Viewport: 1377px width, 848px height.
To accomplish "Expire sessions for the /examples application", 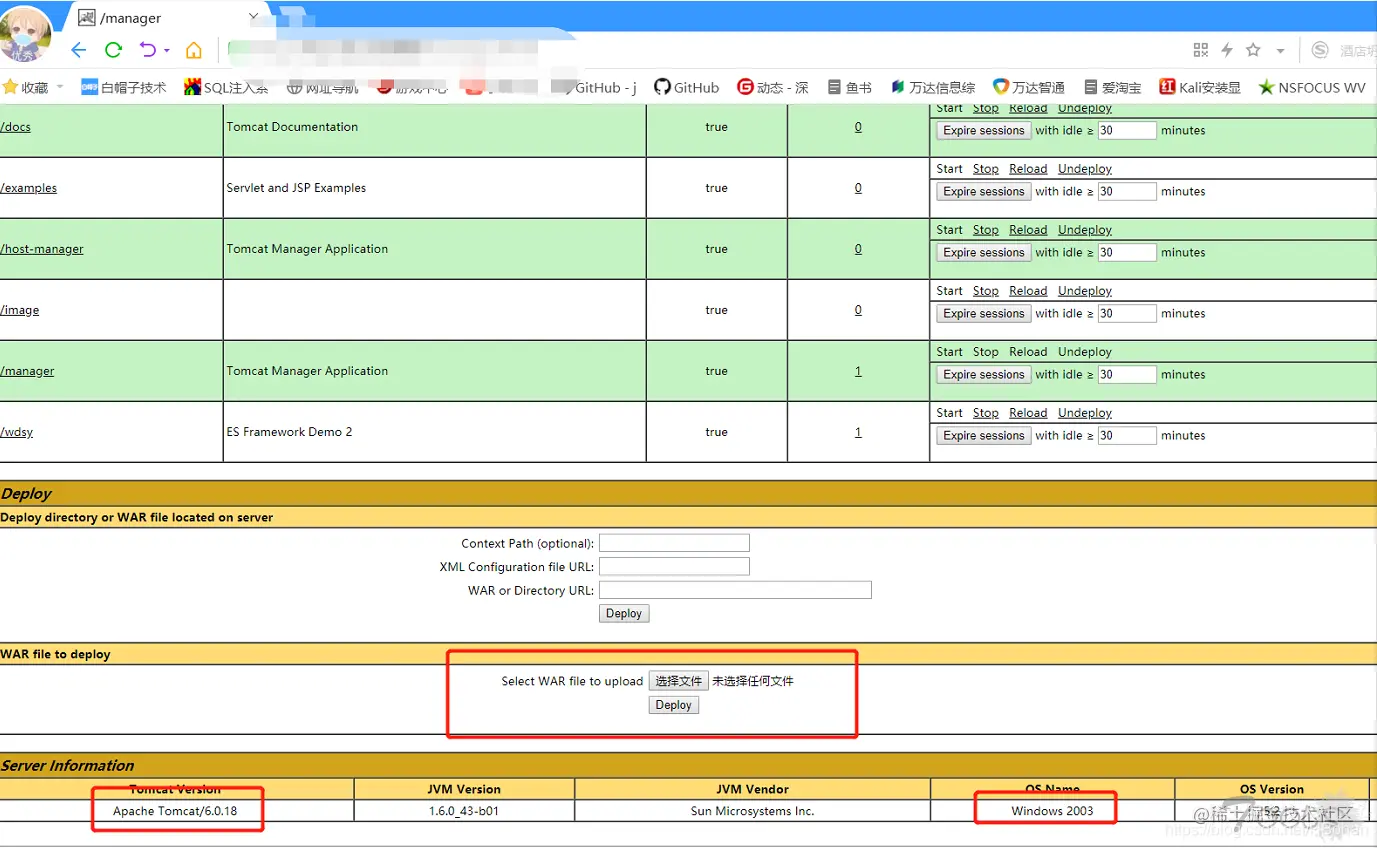I will 984,192.
